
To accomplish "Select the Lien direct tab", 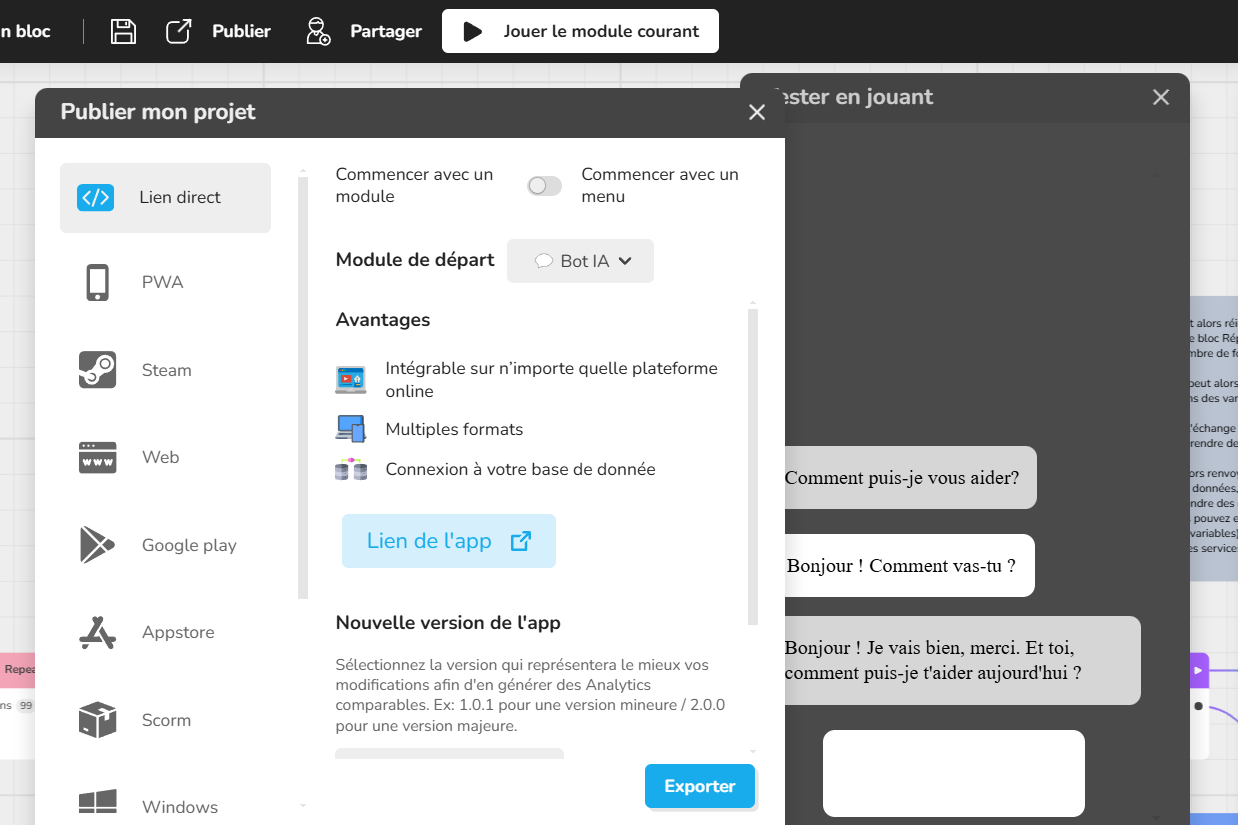I will click(x=165, y=198).
